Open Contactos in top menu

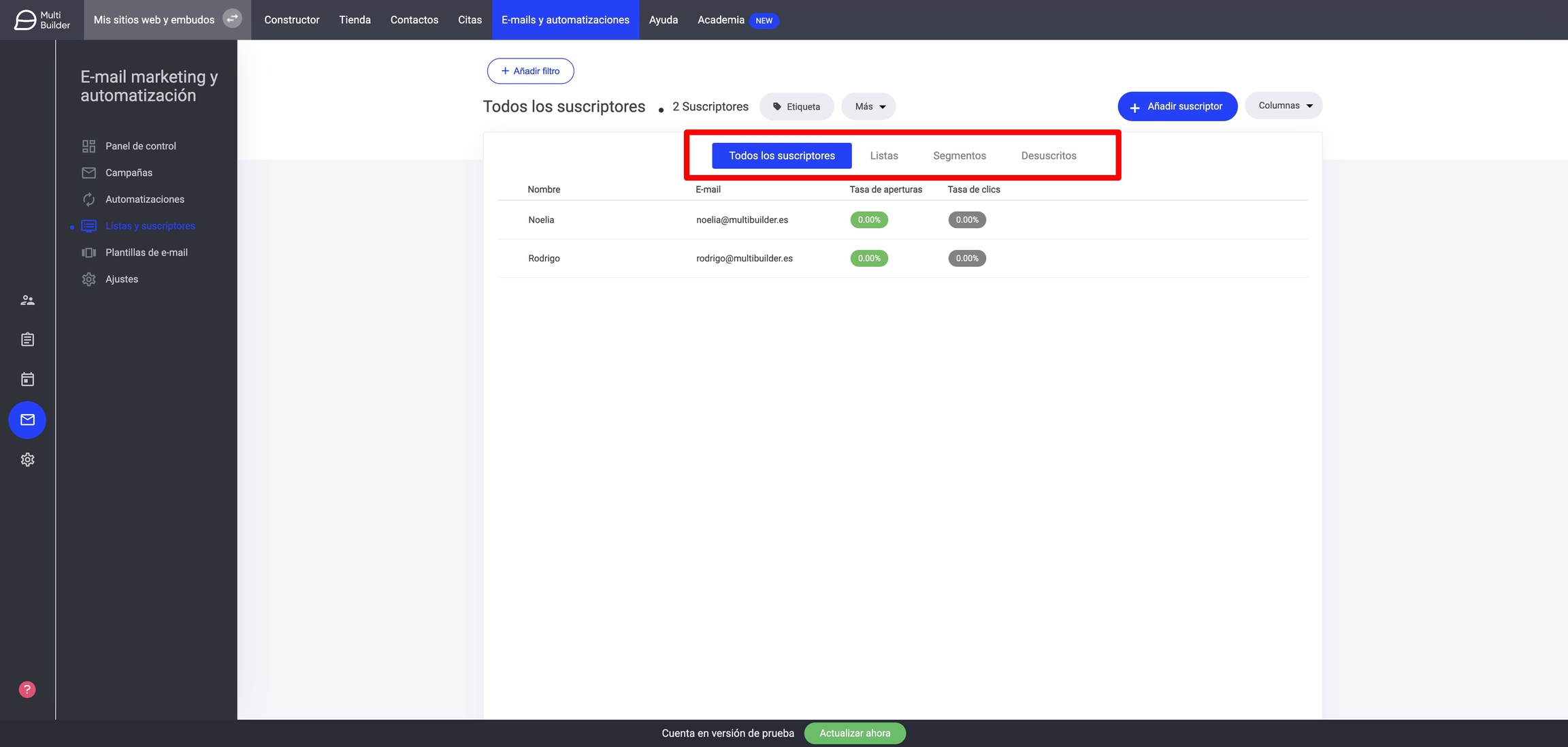pyautogui.click(x=414, y=20)
